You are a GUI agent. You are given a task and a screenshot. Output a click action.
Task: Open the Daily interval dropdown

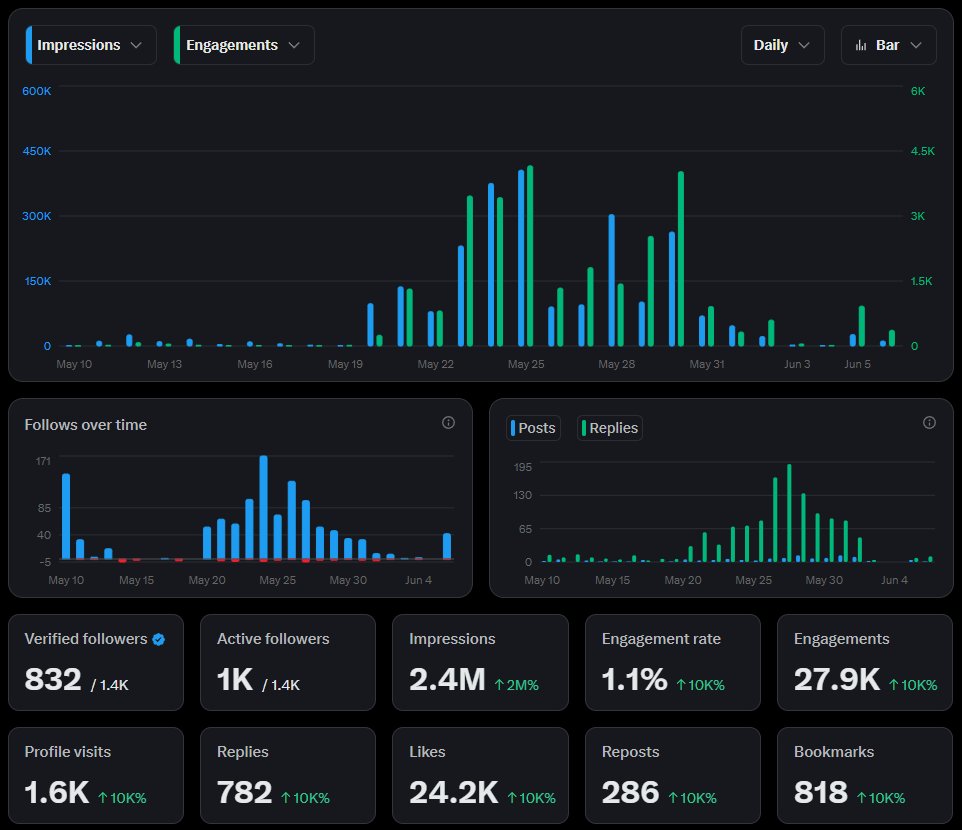click(782, 45)
